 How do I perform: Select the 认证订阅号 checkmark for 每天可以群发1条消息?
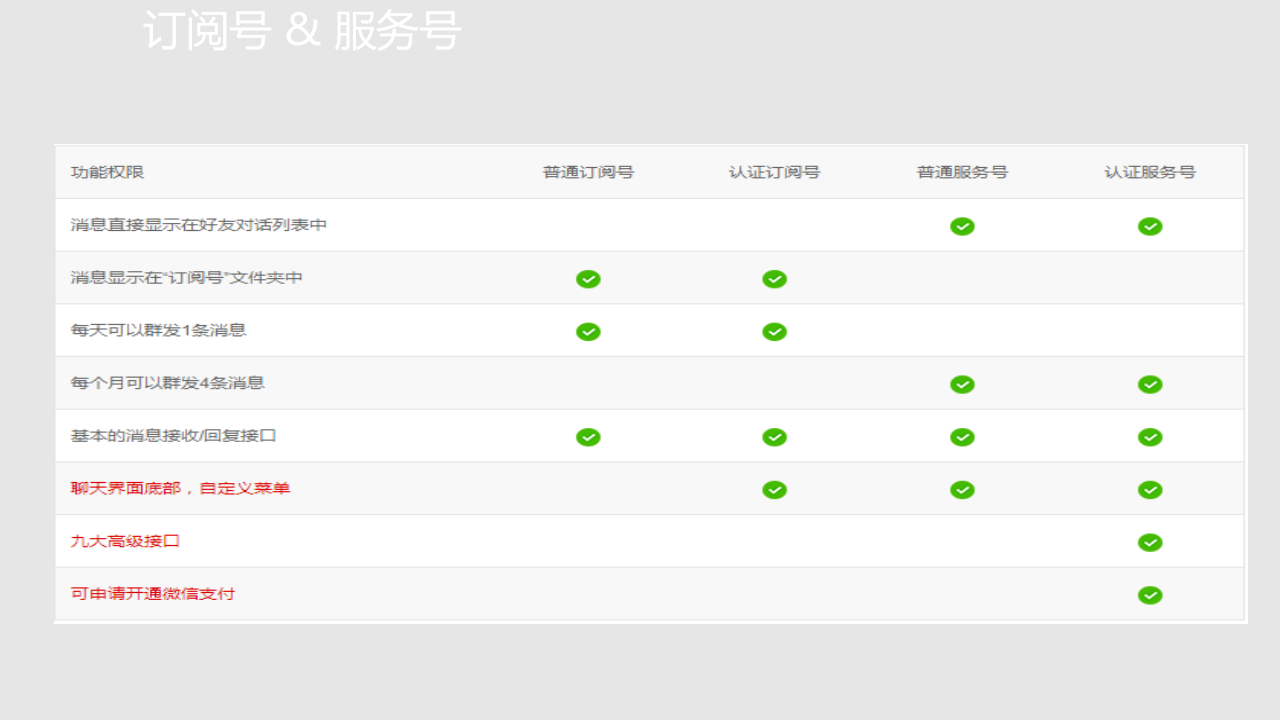(774, 331)
